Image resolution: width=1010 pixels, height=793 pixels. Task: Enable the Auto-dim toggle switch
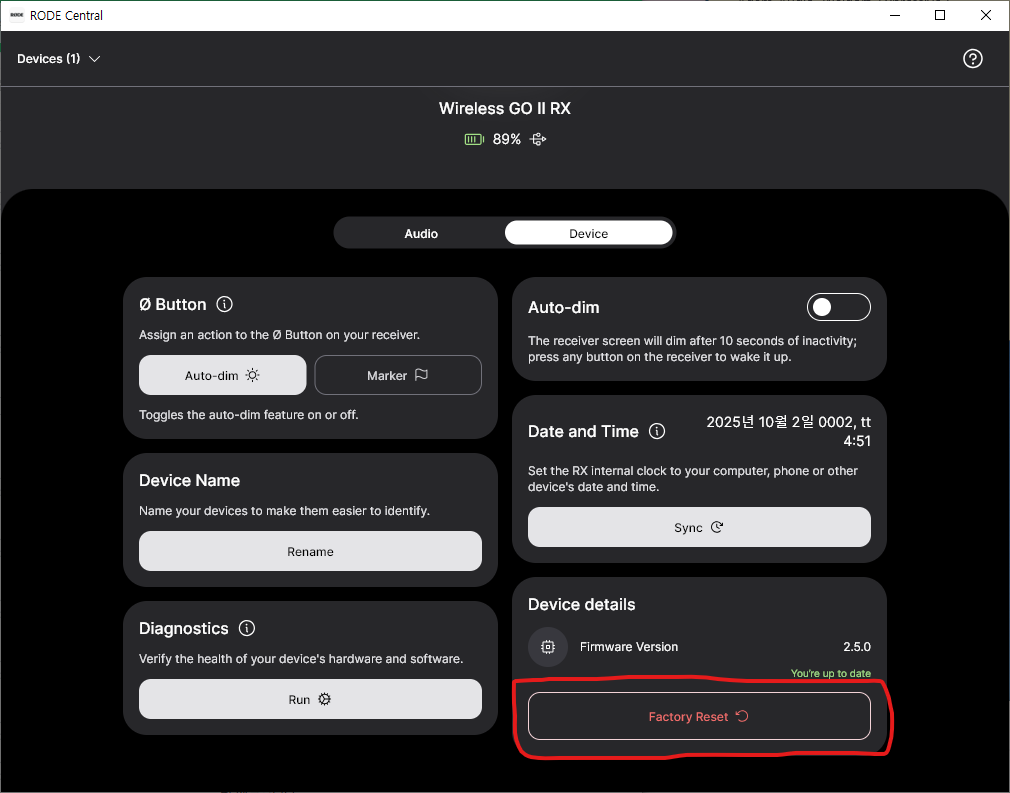point(838,307)
